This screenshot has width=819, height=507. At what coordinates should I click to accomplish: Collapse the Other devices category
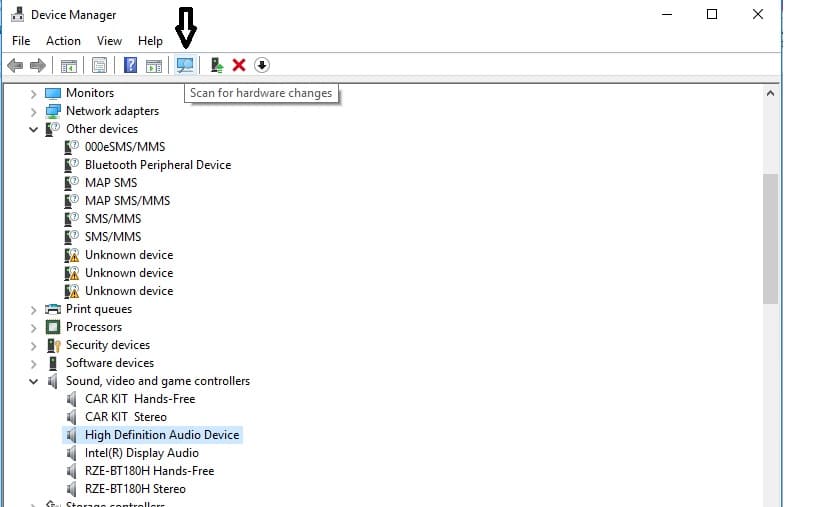click(34, 129)
